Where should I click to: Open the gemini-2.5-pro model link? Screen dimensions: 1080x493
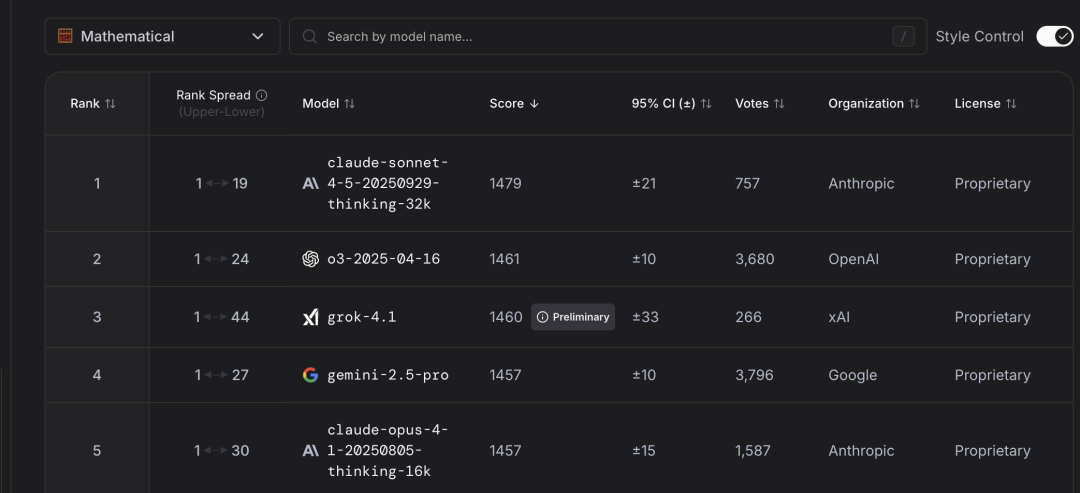point(388,375)
